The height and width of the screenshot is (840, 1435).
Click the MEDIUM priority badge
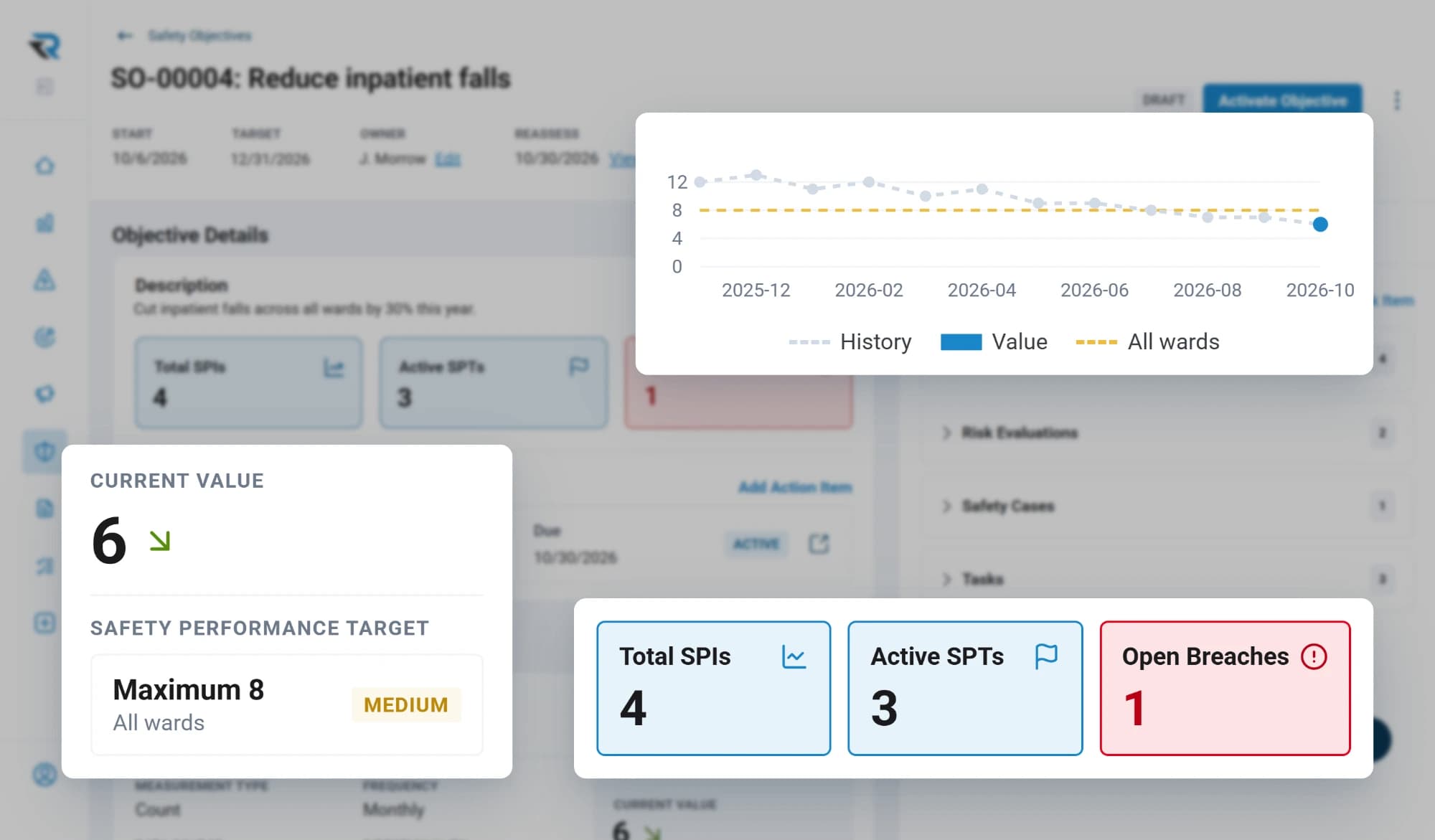[406, 704]
